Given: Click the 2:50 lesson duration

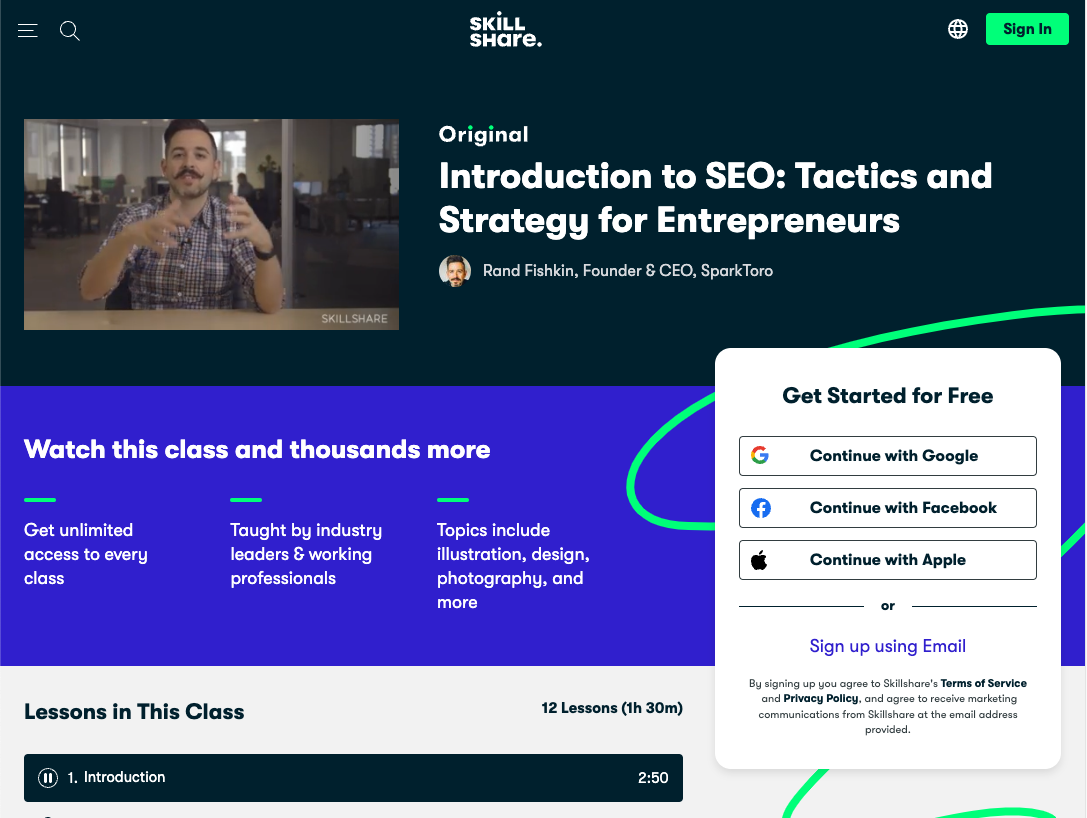Looking at the screenshot, I should [x=653, y=778].
